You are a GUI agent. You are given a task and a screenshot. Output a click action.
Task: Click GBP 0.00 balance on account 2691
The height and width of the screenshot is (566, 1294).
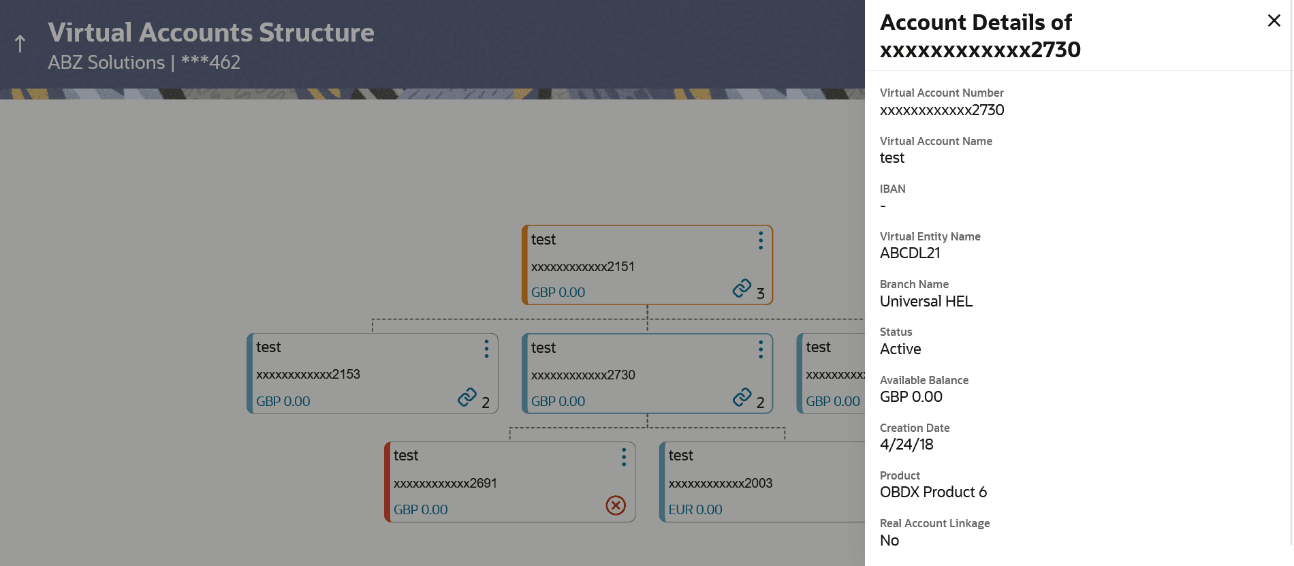pyautogui.click(x=420, y=510)
